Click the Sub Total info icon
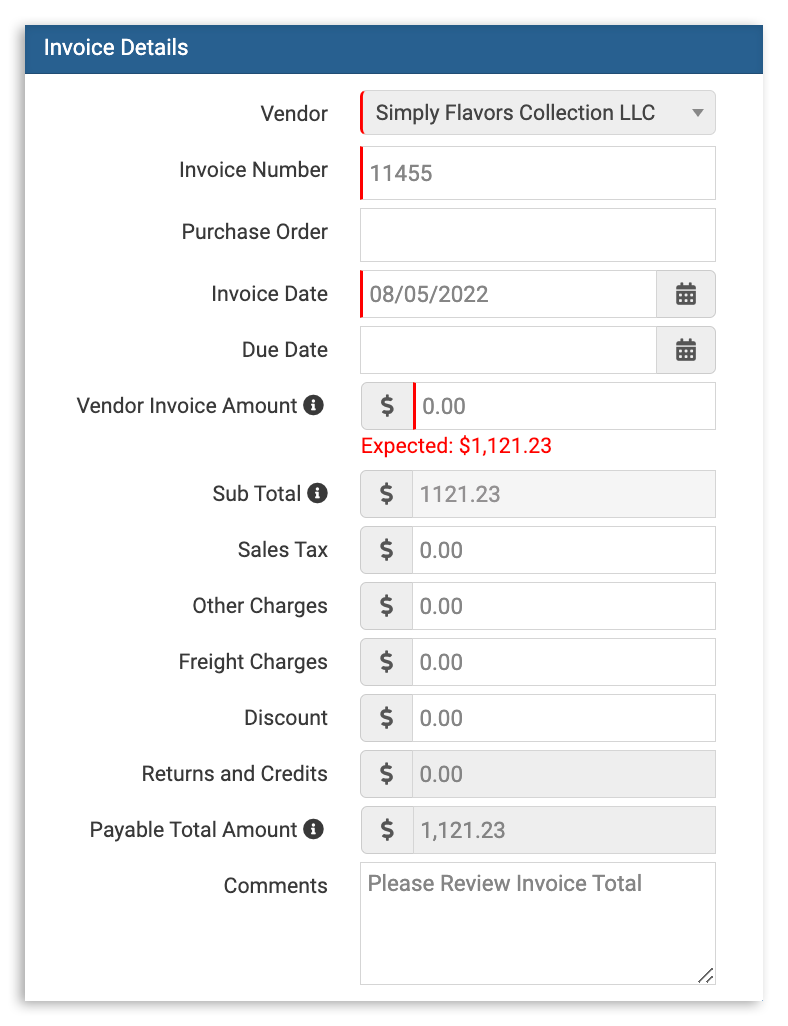 [x=319, y=492]
